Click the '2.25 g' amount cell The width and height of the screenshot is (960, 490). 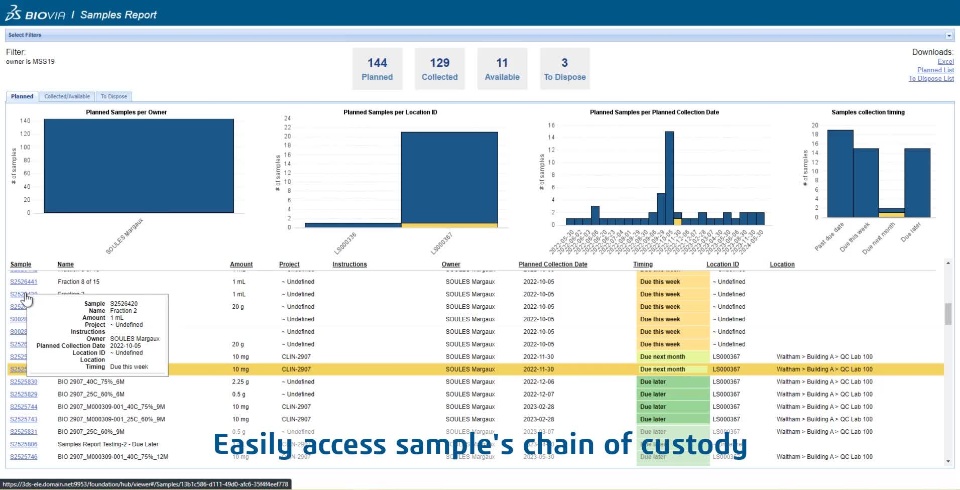tap(240, 382)
